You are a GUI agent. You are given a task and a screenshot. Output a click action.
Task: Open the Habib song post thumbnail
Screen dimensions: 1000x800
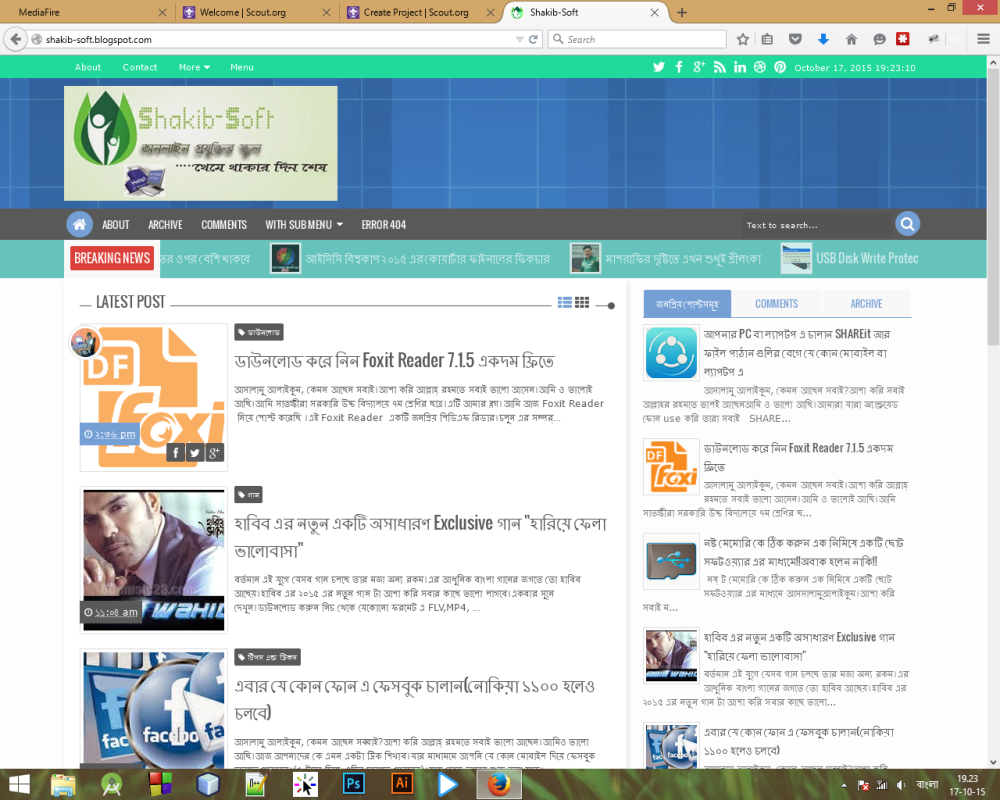(x=154, y=560)
